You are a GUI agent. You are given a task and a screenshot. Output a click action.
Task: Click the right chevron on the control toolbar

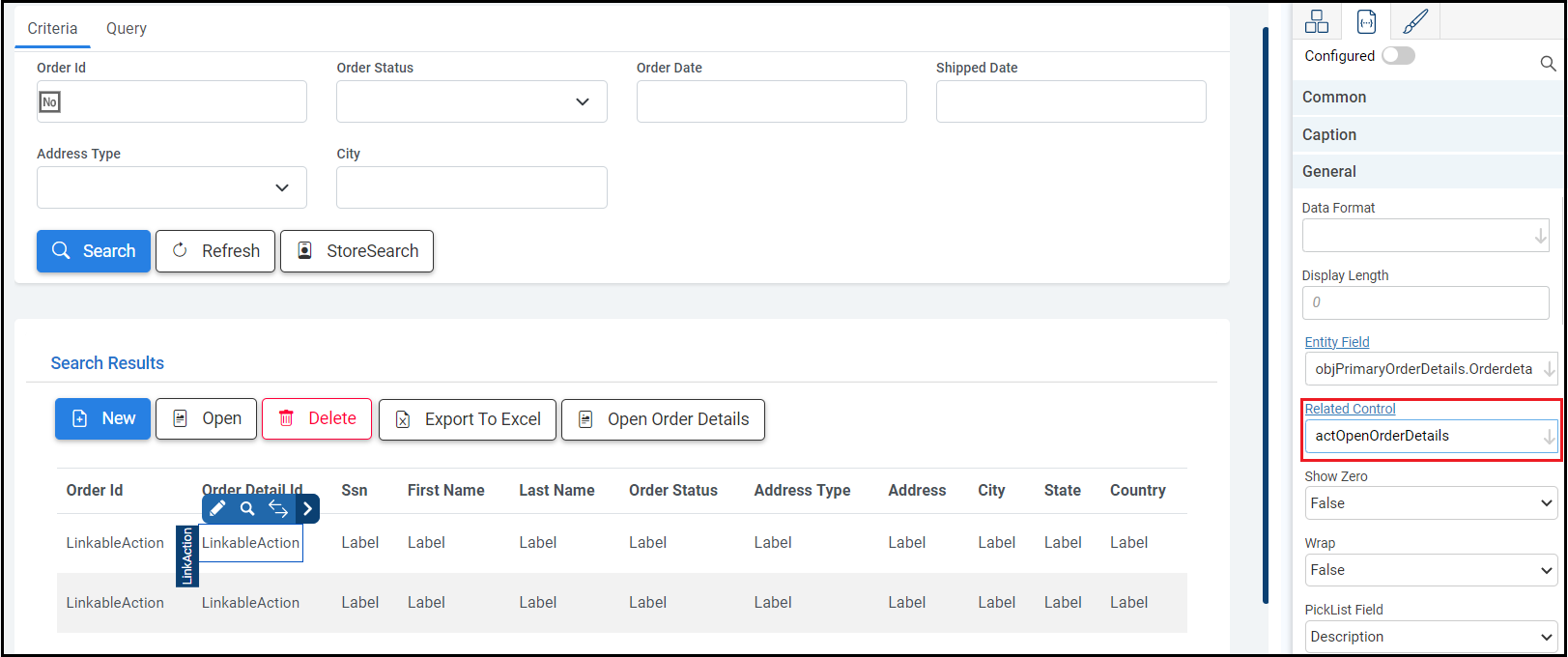coord(307,508)
